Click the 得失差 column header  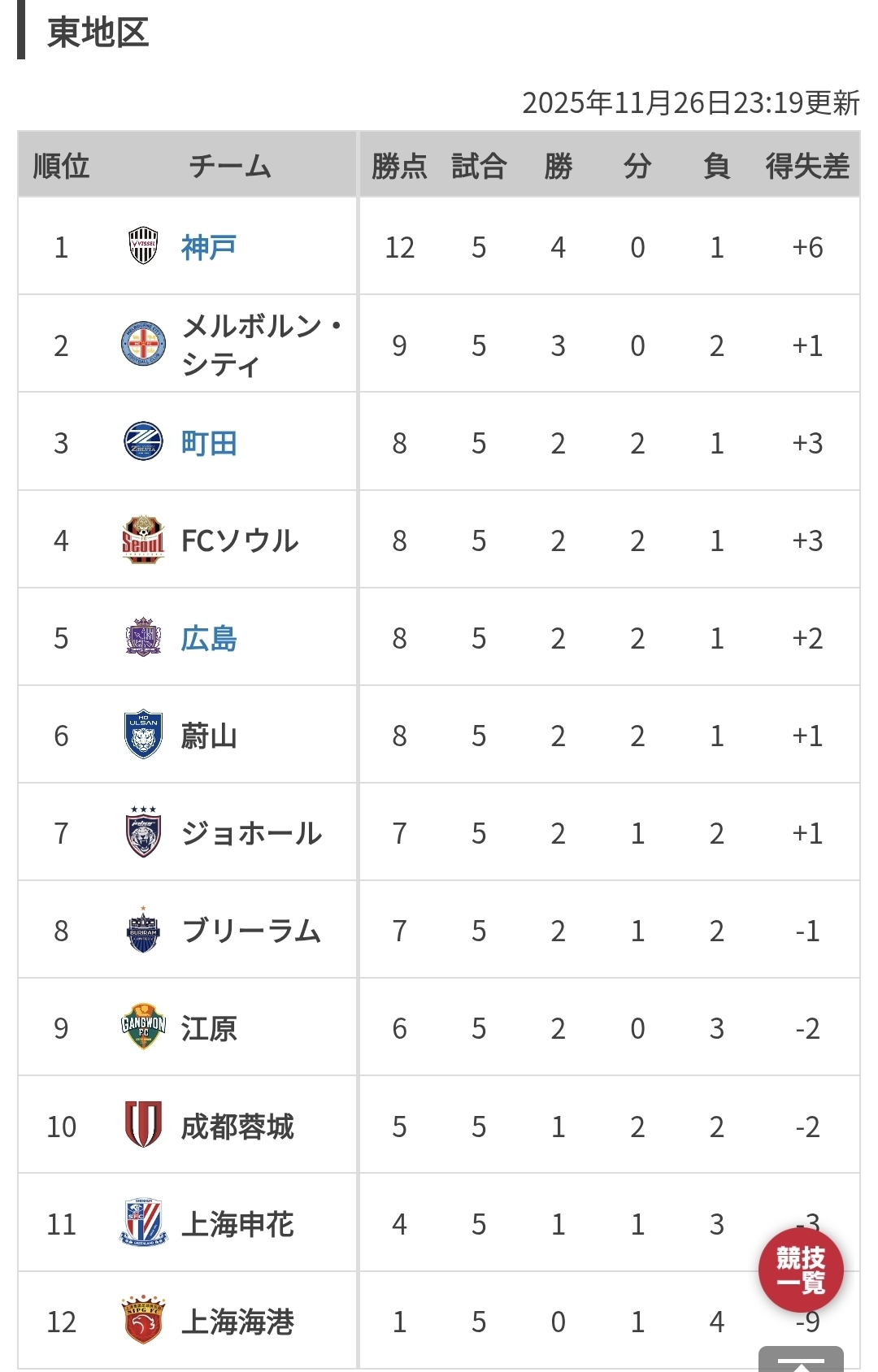pos(807,166)
